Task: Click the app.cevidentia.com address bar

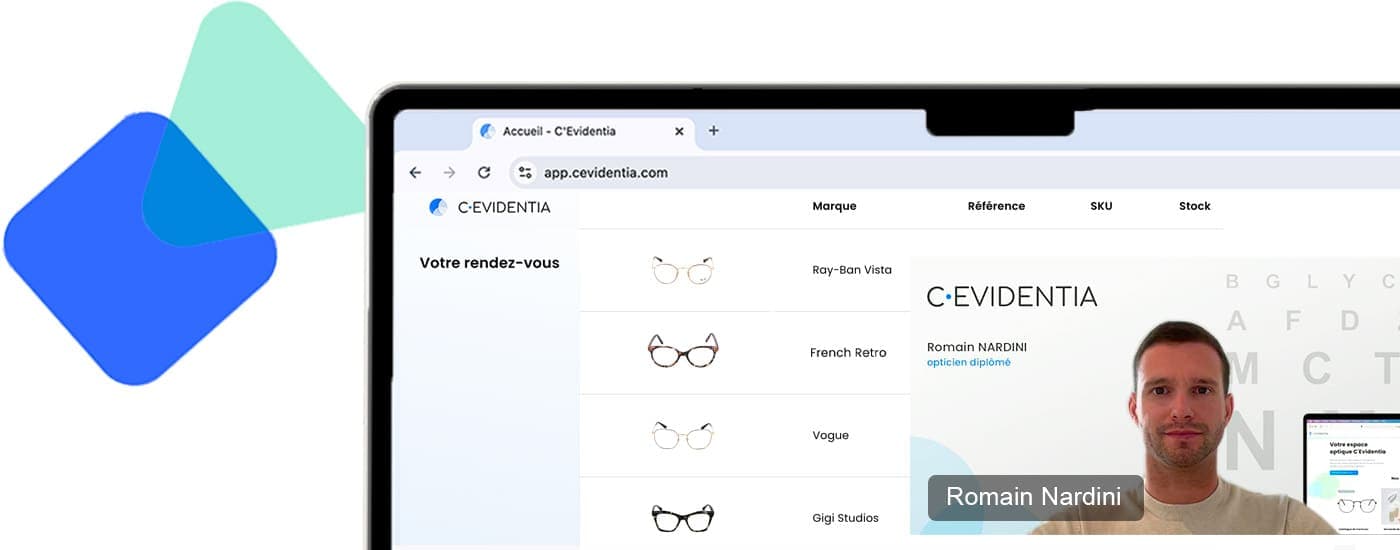Action: [700, 173]
